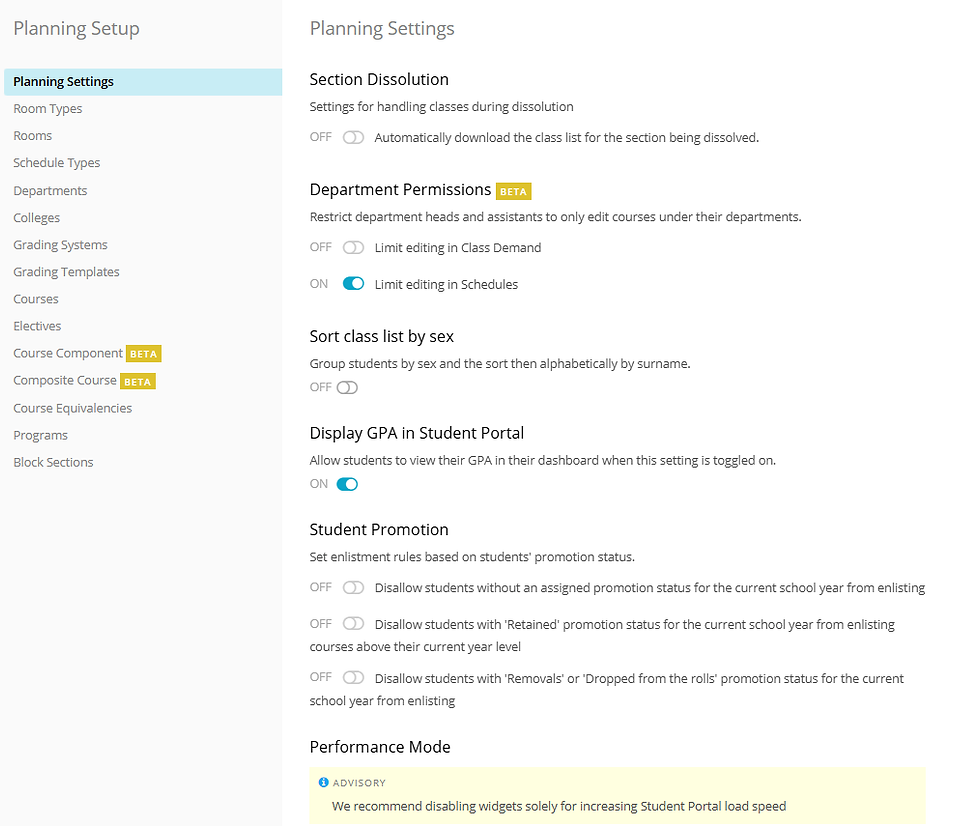This screenshot has width=980, height=826.
Task: Click the Student Promotion heading
Action: coord(379,529)
